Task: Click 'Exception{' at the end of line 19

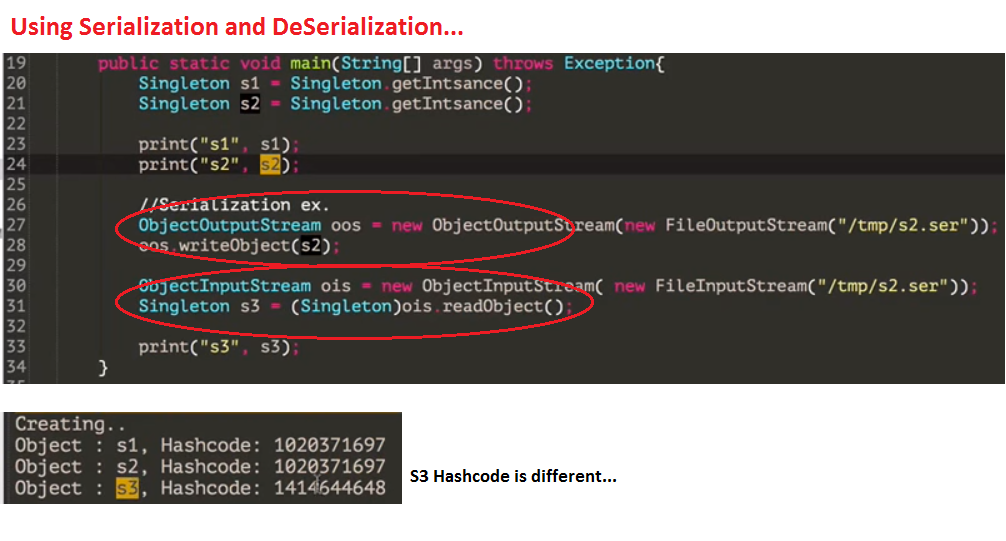Action: (x=615, y=64)
